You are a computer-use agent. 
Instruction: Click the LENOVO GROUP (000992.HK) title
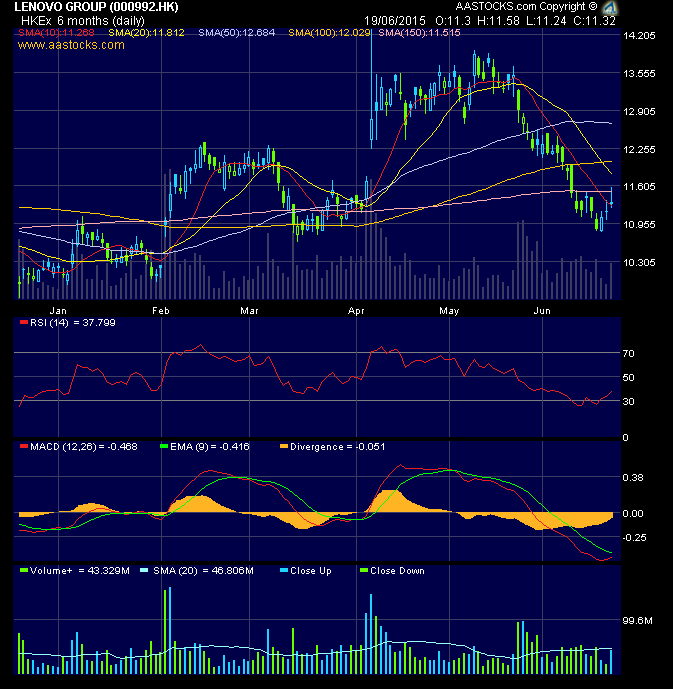[x=96, y=7]
